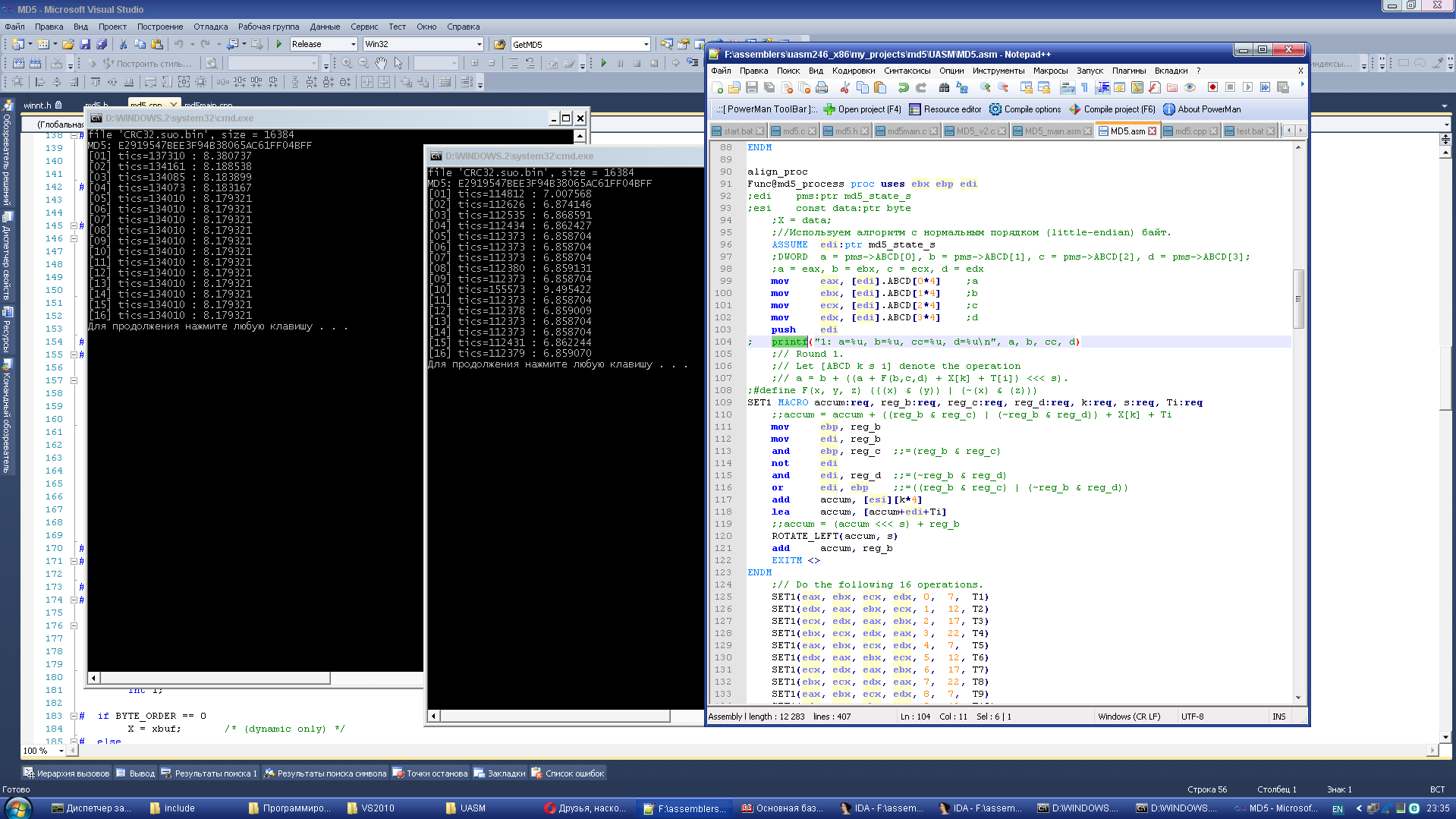Click Compile project (F6) in PowerMan toolbar

1112,109
